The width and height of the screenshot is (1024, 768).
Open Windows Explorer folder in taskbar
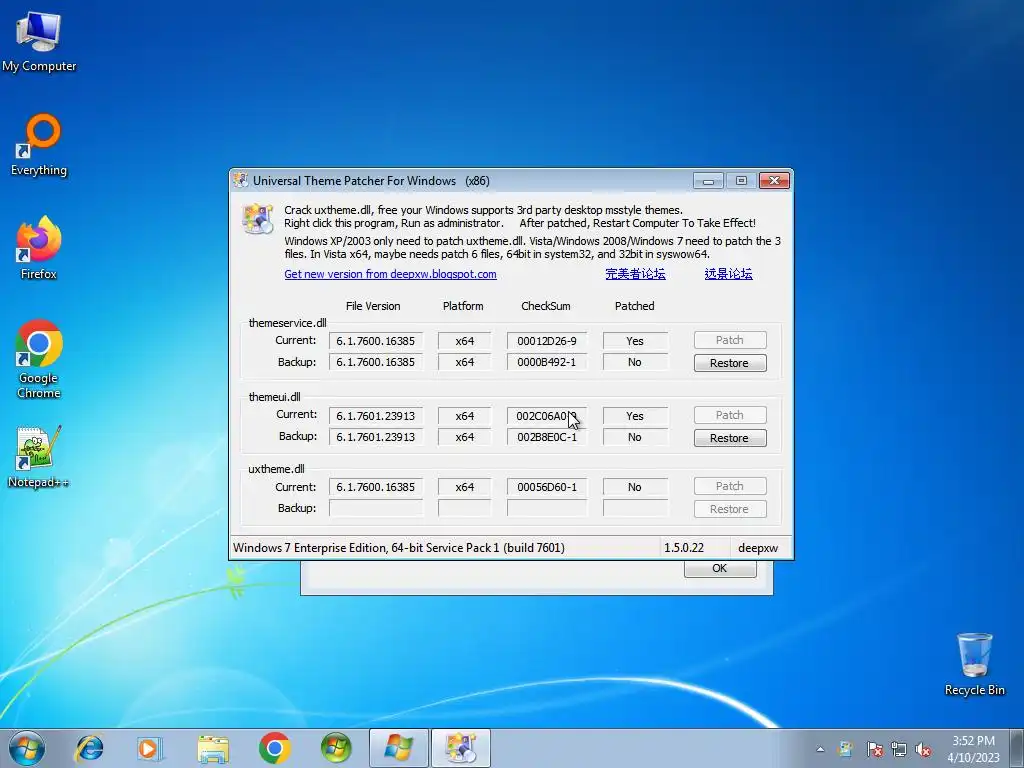pos(213,748)
